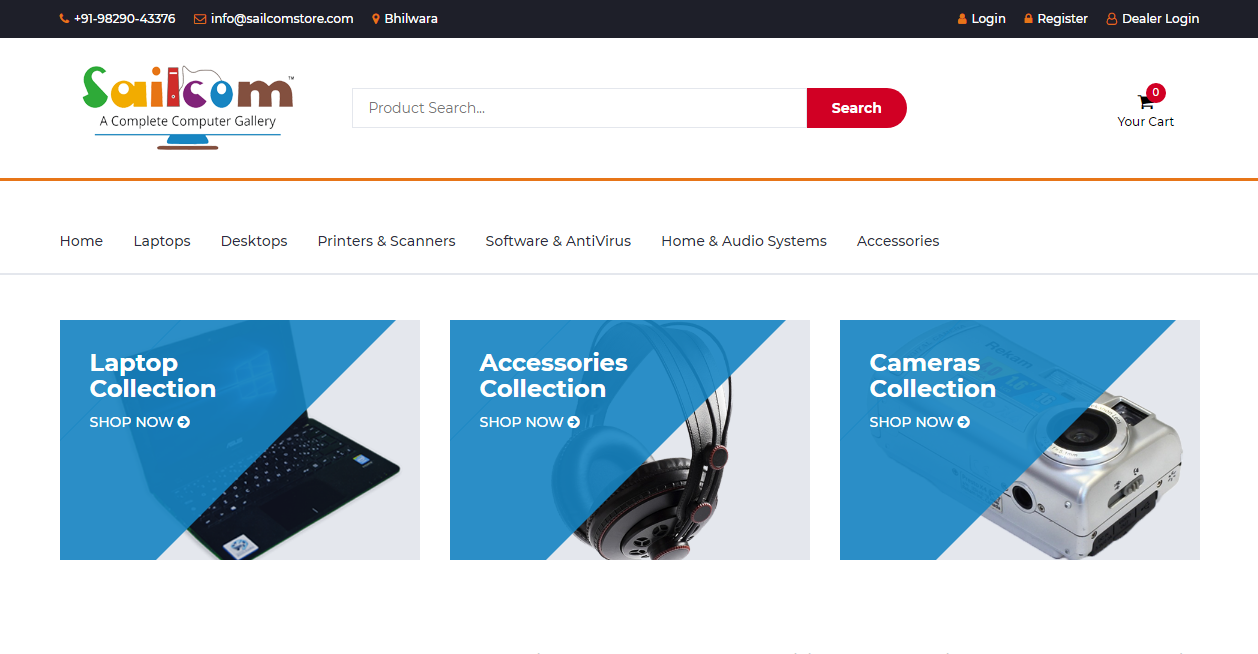Click the arrow icon under Cameras Collection

pos(963,422)
